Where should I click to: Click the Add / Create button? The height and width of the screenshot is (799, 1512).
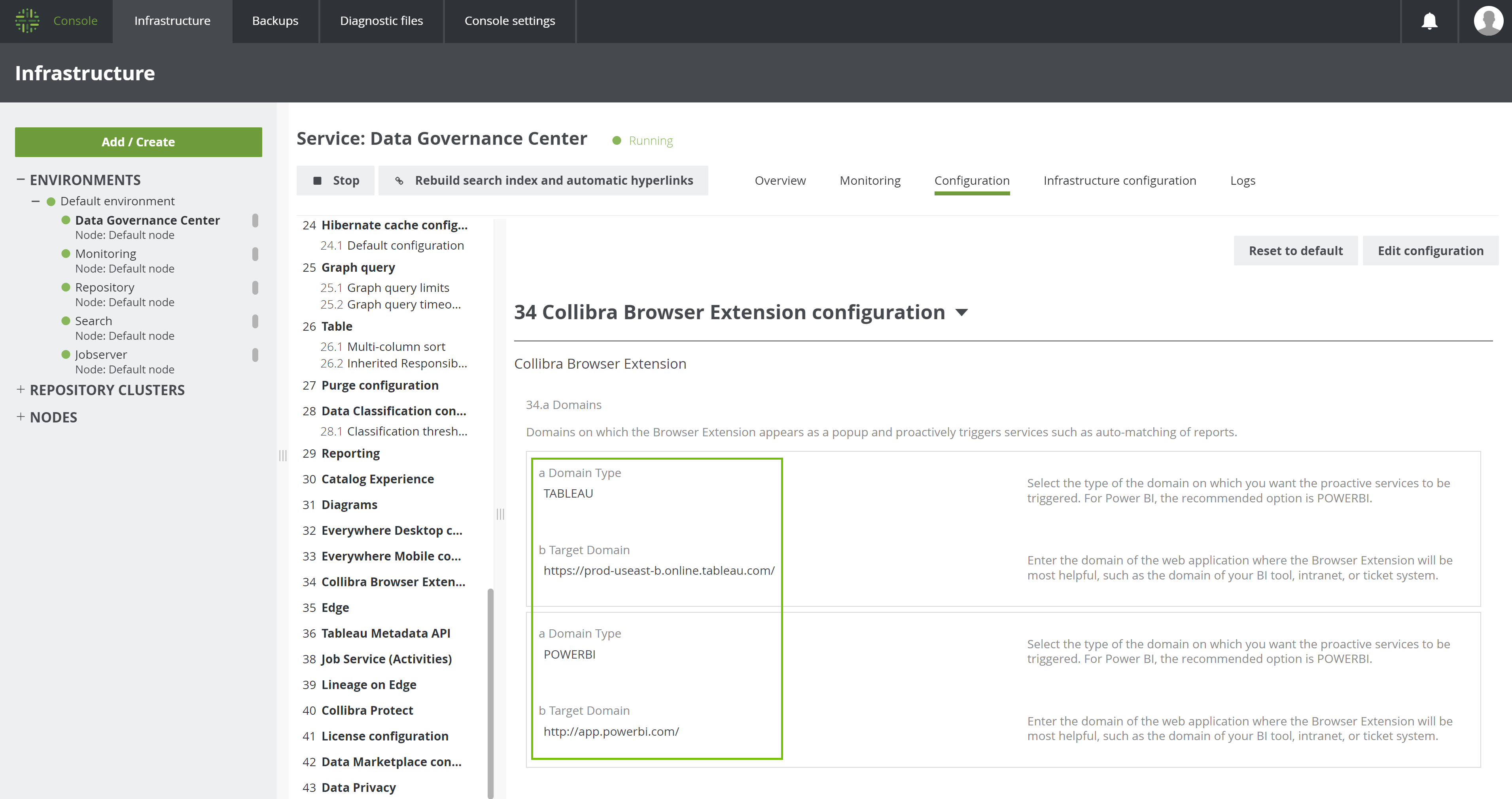(138, 142)
